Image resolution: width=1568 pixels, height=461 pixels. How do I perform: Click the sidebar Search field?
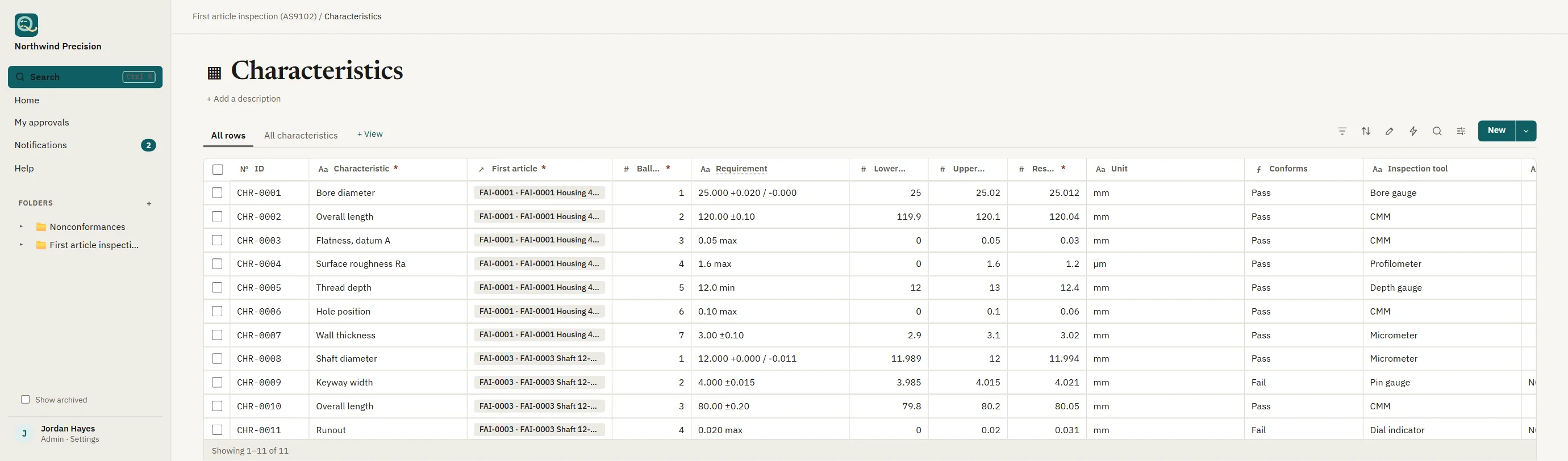85,77
